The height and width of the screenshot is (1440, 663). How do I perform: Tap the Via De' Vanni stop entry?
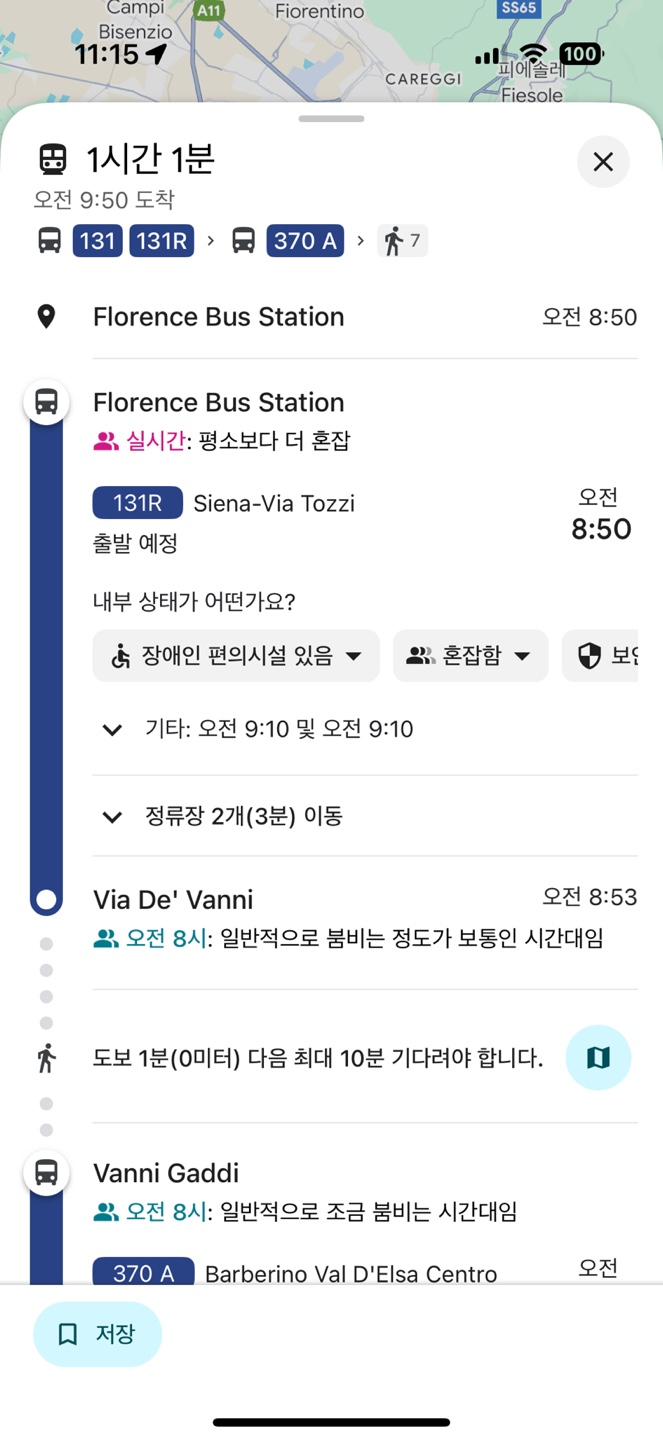click(x=173, y=899)
